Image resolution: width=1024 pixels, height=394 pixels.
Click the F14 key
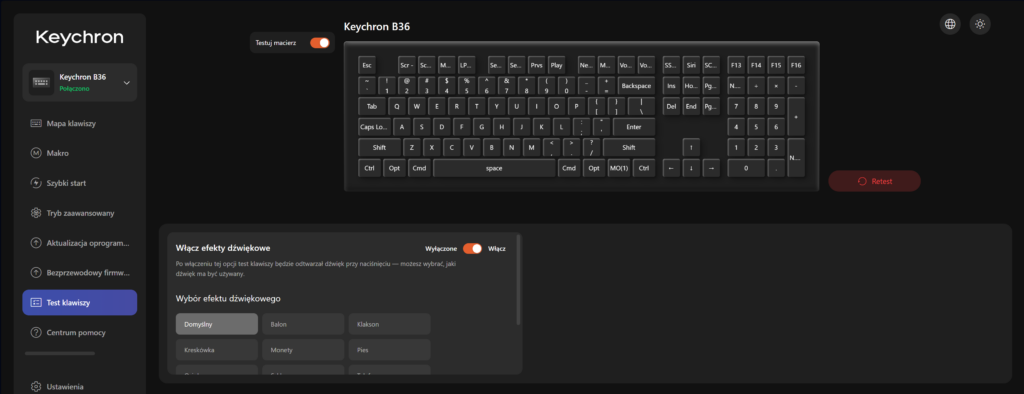coord(756,65)
